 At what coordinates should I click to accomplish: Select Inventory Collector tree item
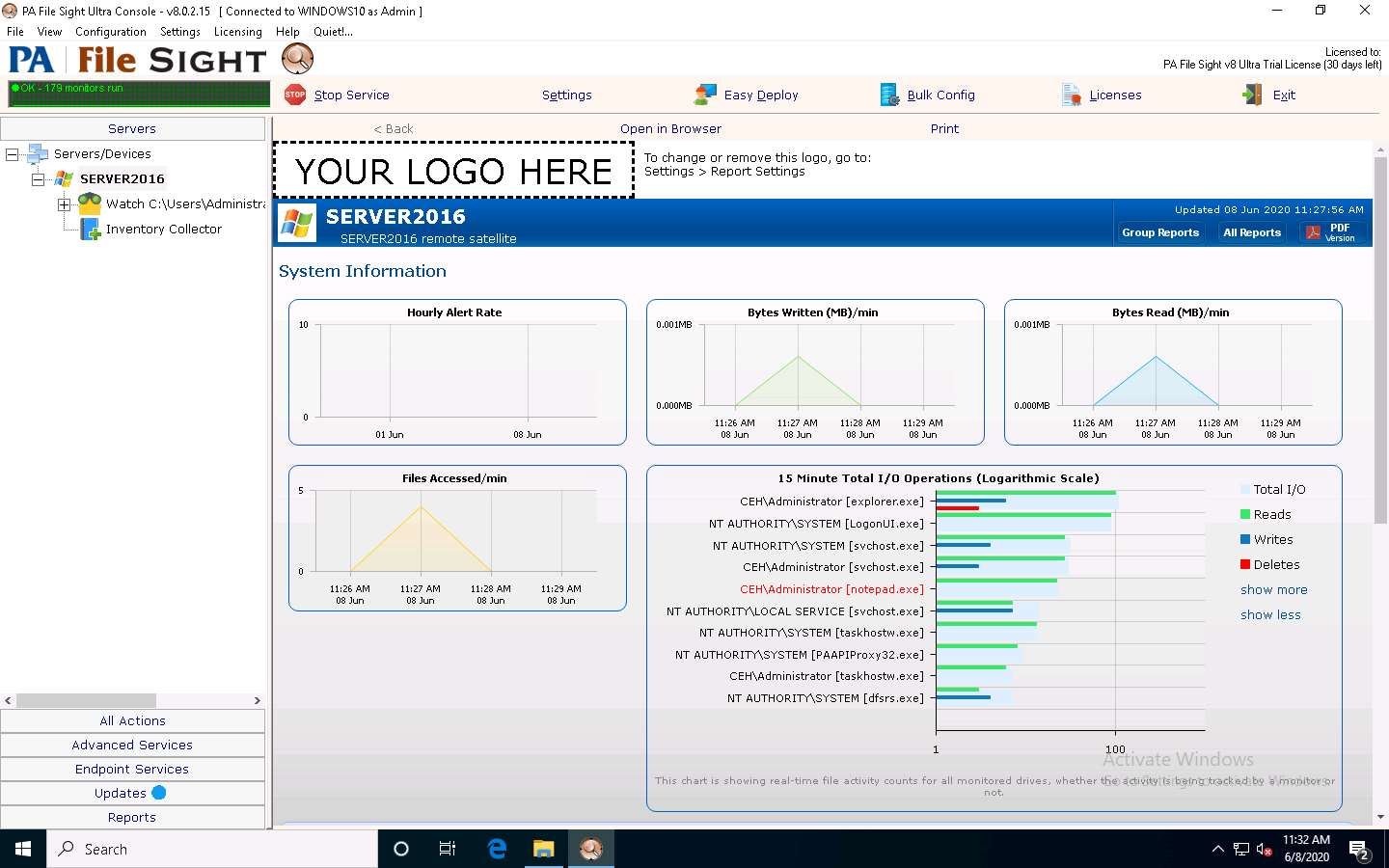(x=163, y=229)
